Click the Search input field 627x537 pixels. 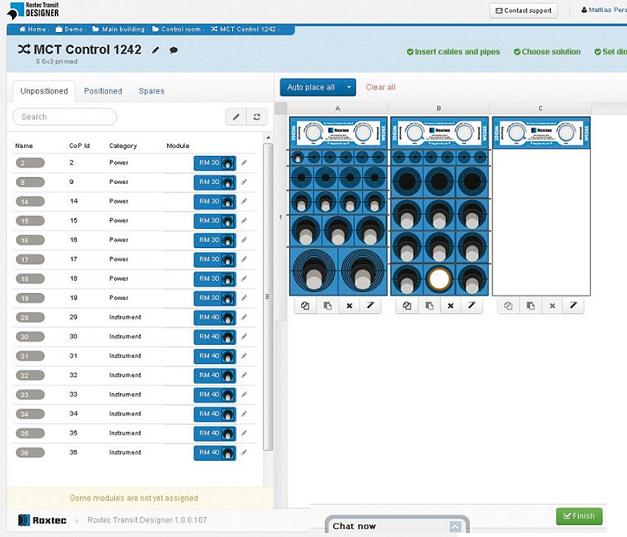pyautogui.click(x=65, y=117)
